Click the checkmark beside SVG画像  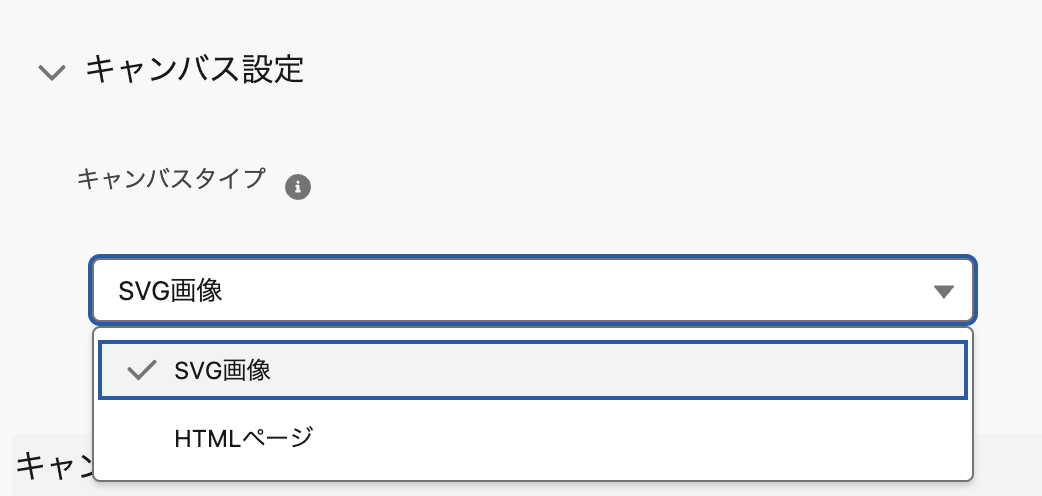[x=143, y=370]
